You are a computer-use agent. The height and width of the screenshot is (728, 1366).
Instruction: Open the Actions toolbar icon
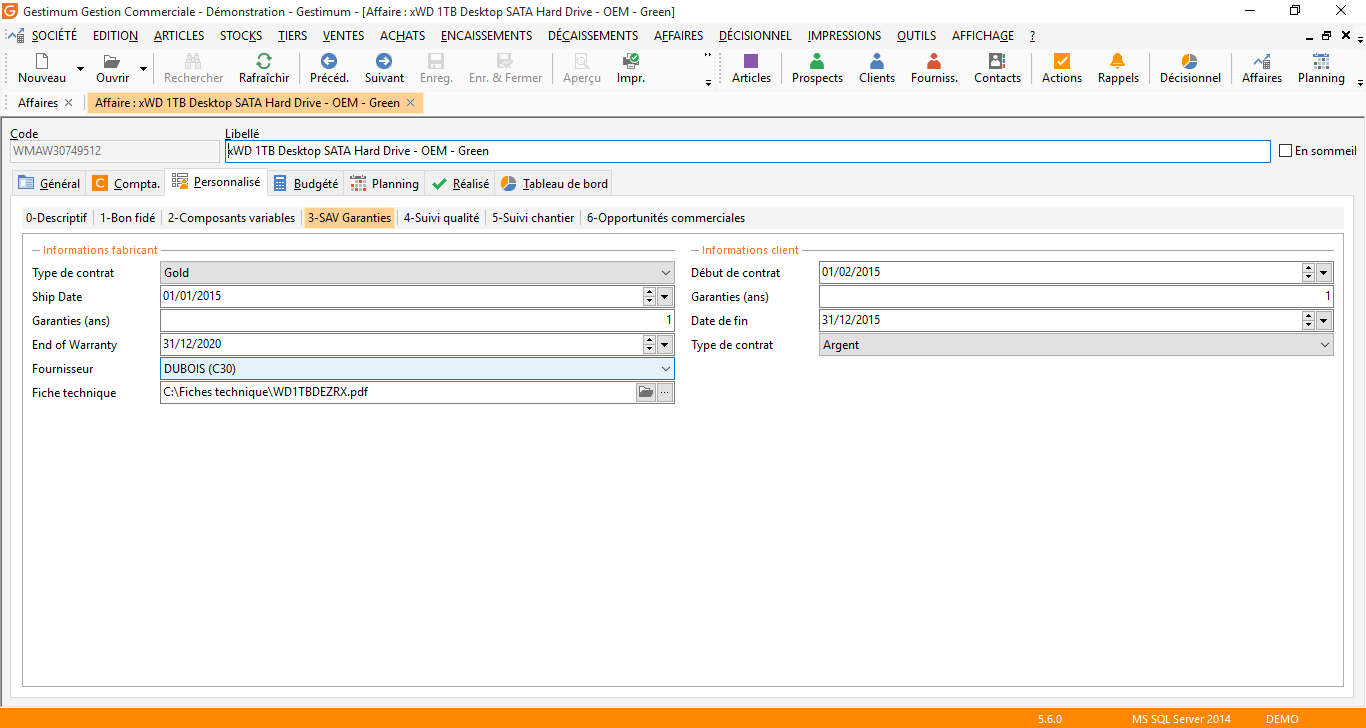tap(1062, 61)
